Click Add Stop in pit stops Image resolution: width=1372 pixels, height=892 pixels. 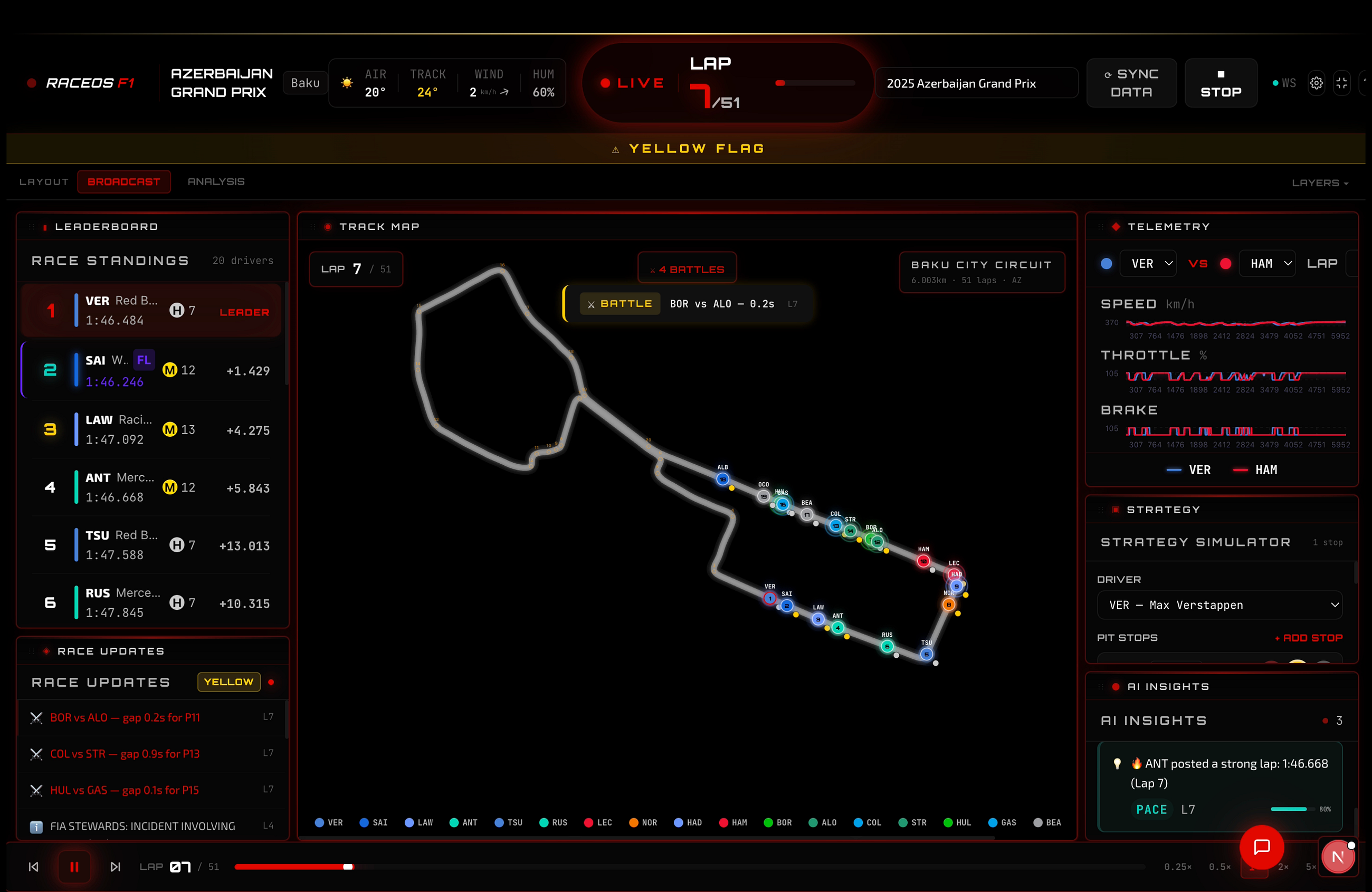tap(1309, 637)
